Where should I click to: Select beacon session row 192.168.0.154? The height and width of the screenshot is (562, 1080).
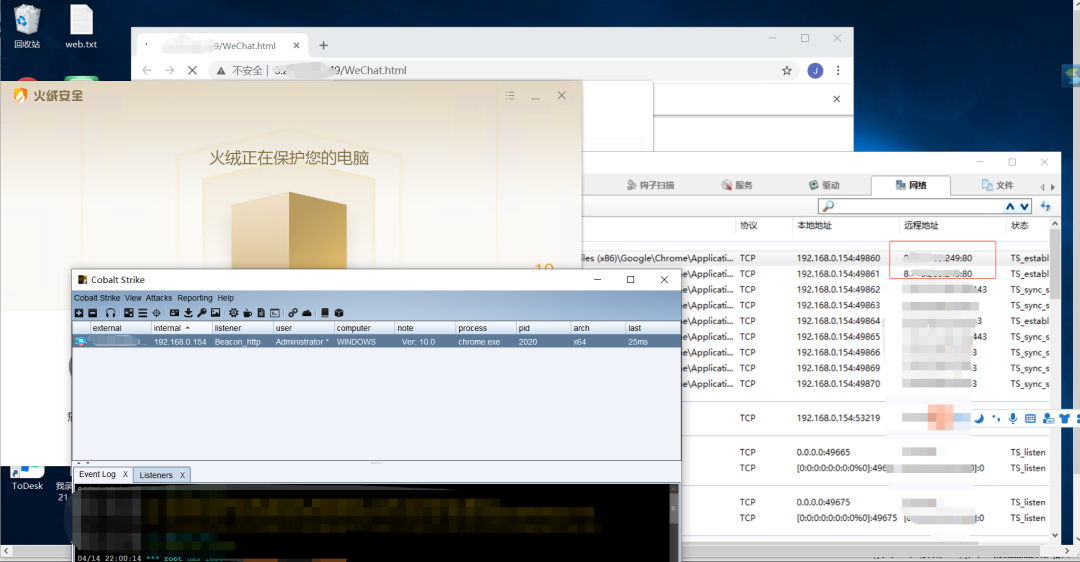pos(376,342)
